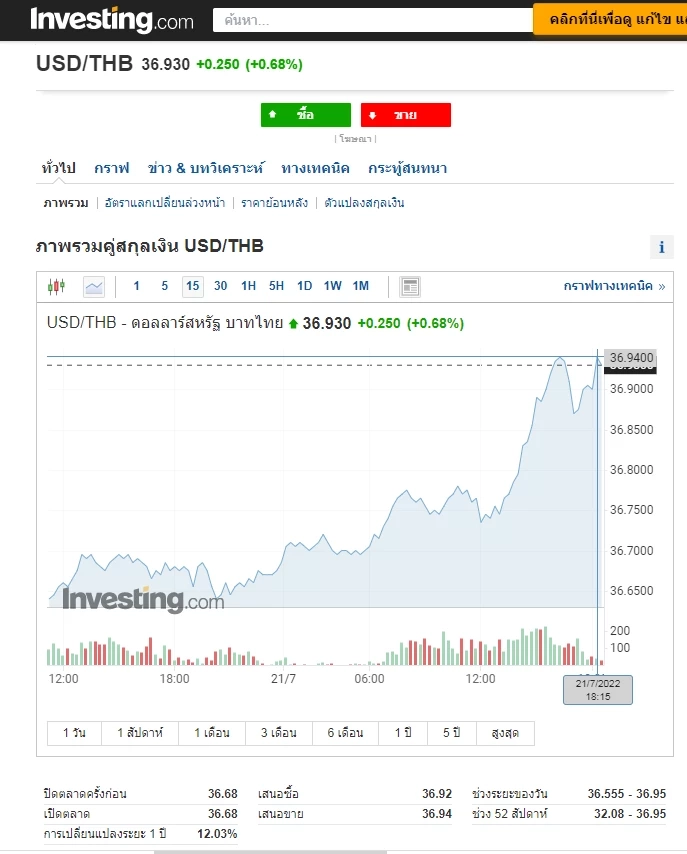Click the red sell (ขาย) button
This screenshot has height=854, width=687.
(406, 115)
